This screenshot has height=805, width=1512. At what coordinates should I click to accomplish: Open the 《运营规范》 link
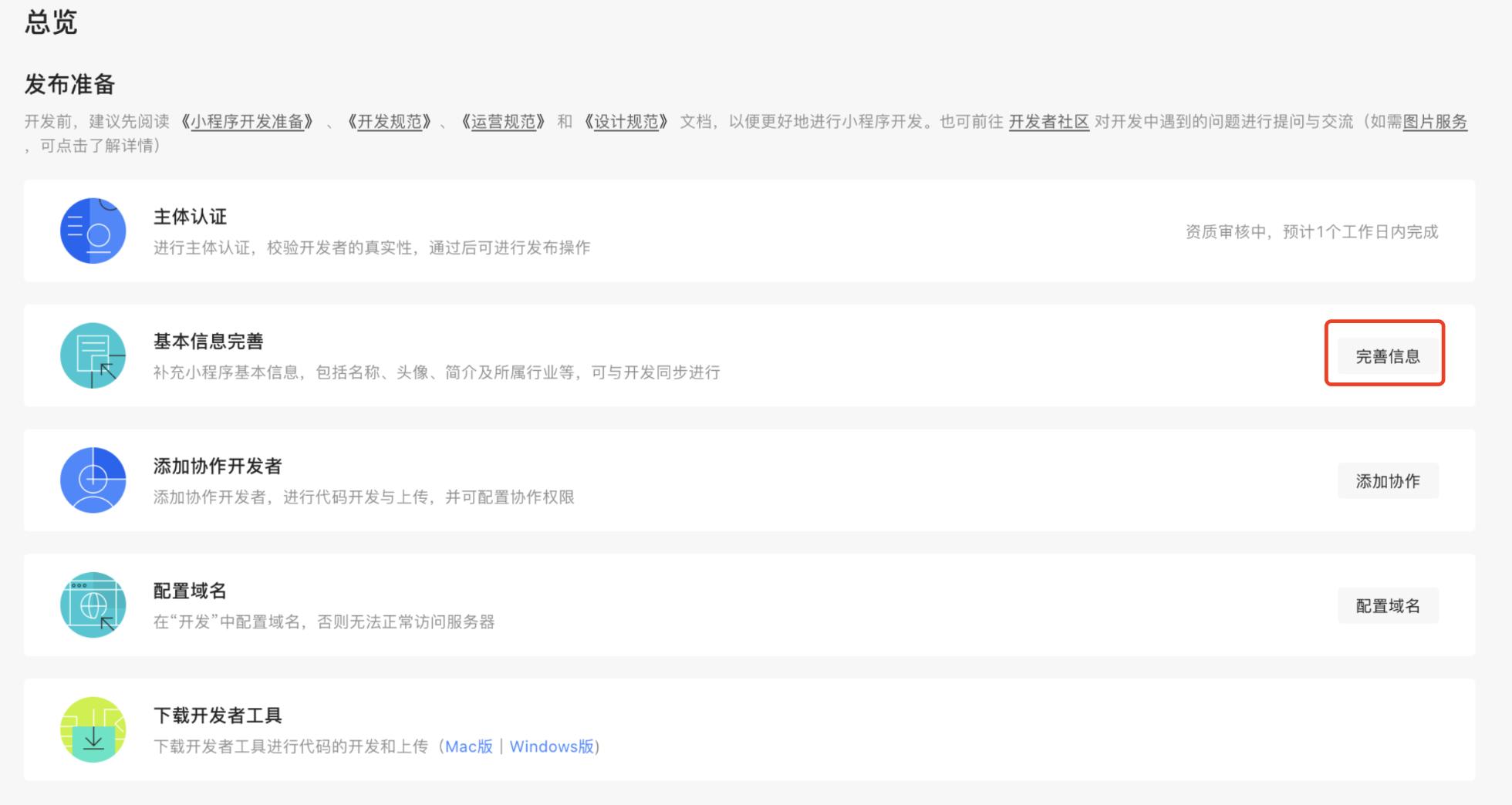click(x=503, y=122)
